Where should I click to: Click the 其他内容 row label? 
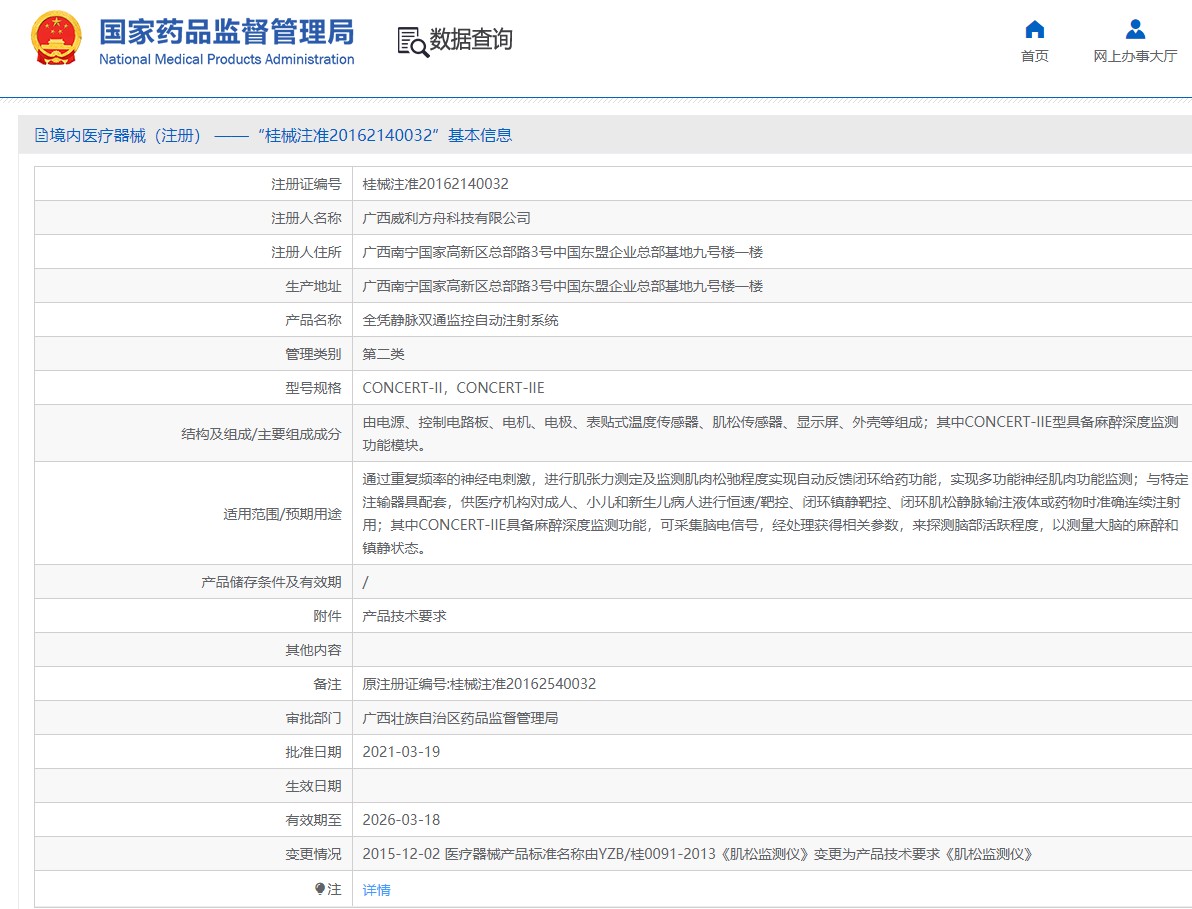click(313, 651)
